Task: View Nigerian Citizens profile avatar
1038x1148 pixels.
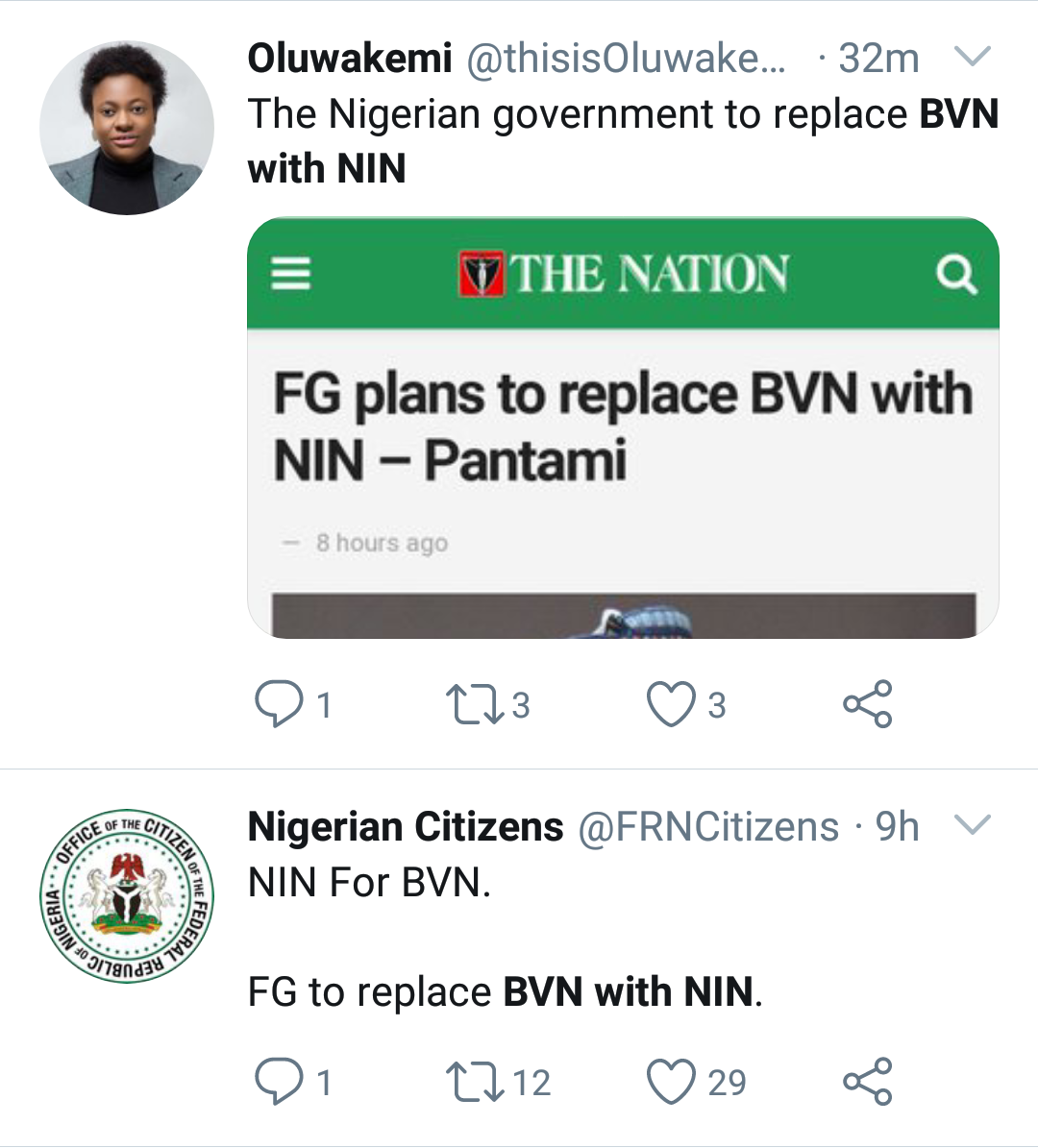Action: (126, 895)
